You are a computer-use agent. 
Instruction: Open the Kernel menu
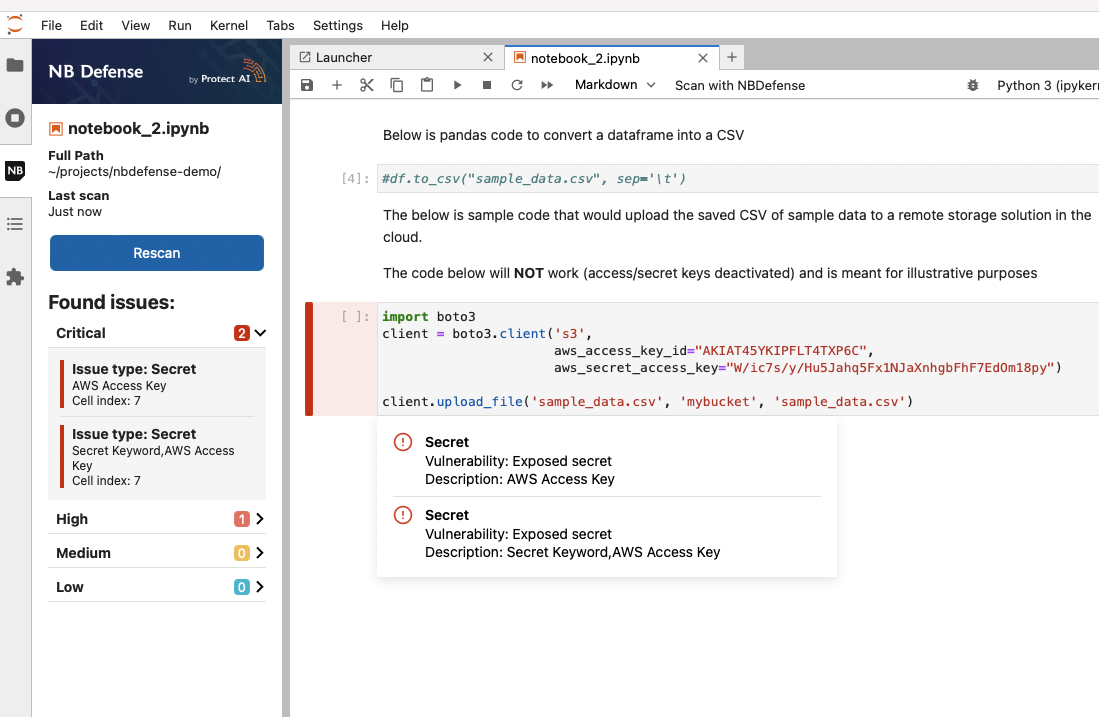pyautogui.click(x=228, y=25)
